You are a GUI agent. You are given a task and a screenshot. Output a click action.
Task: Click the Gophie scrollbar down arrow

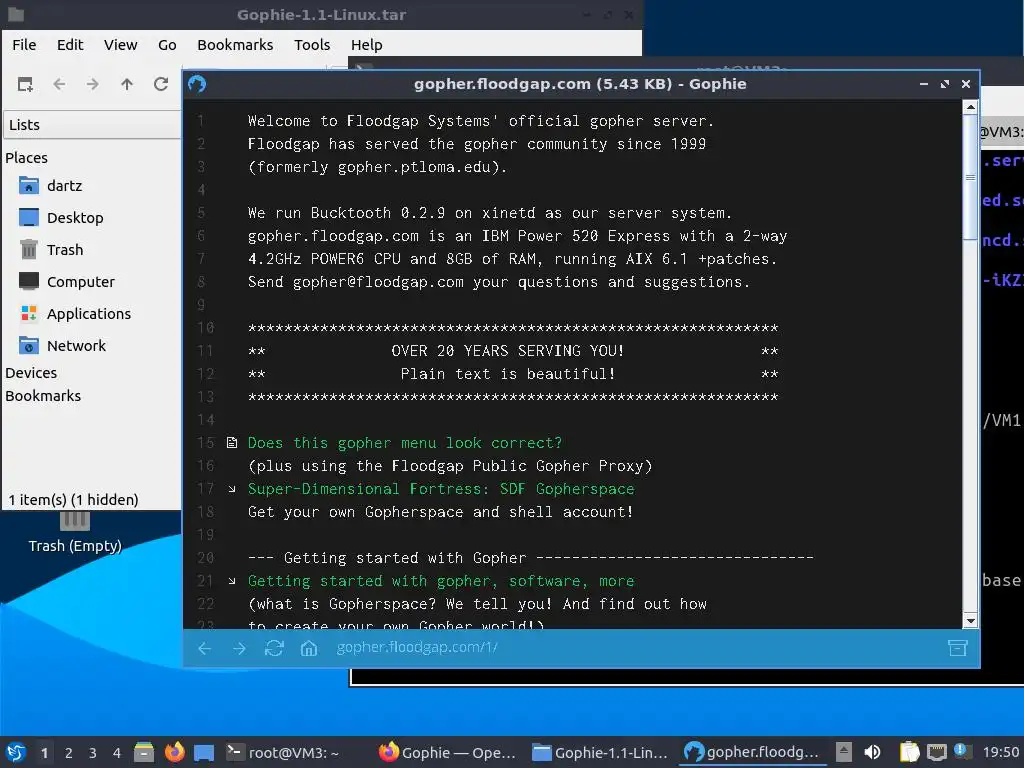(970, 620)
